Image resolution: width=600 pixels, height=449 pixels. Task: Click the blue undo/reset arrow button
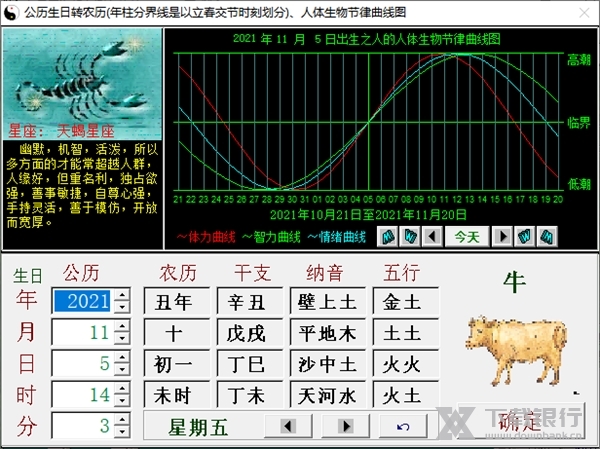pyautogui.click(x=403, y=426)
